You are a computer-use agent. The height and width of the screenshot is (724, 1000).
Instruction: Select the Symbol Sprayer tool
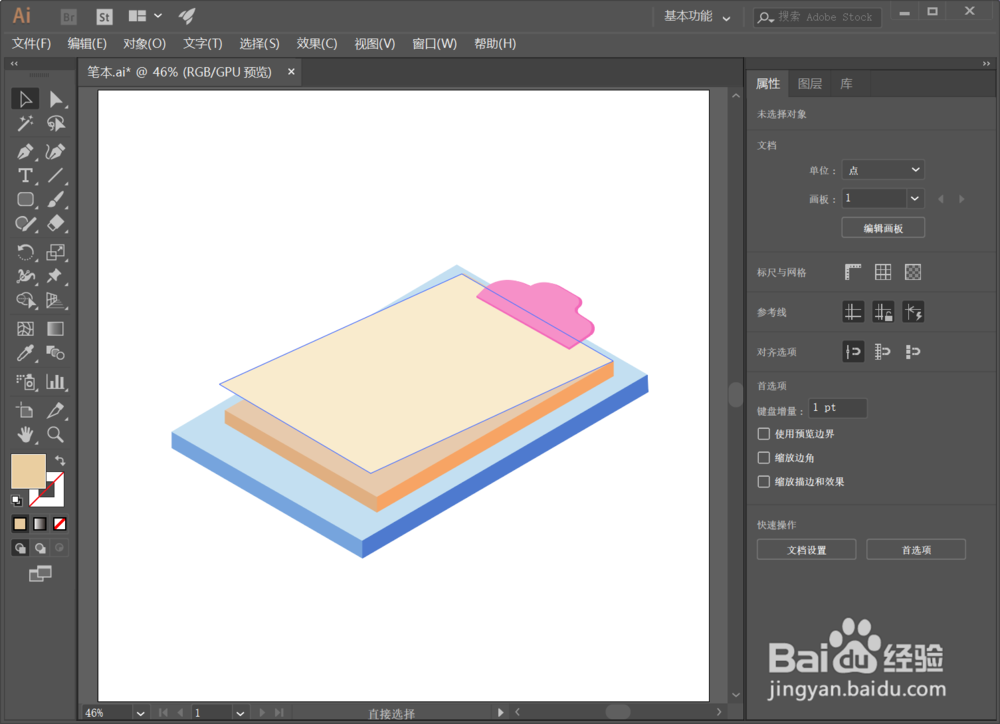coord(25,382)
